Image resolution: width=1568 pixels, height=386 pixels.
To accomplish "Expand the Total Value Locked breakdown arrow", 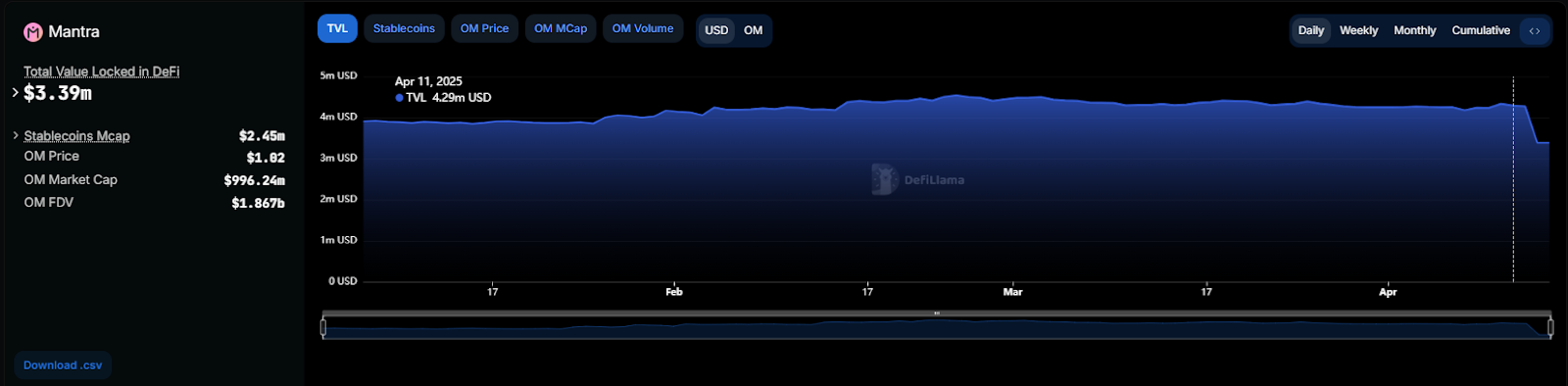I will point(15,93).
